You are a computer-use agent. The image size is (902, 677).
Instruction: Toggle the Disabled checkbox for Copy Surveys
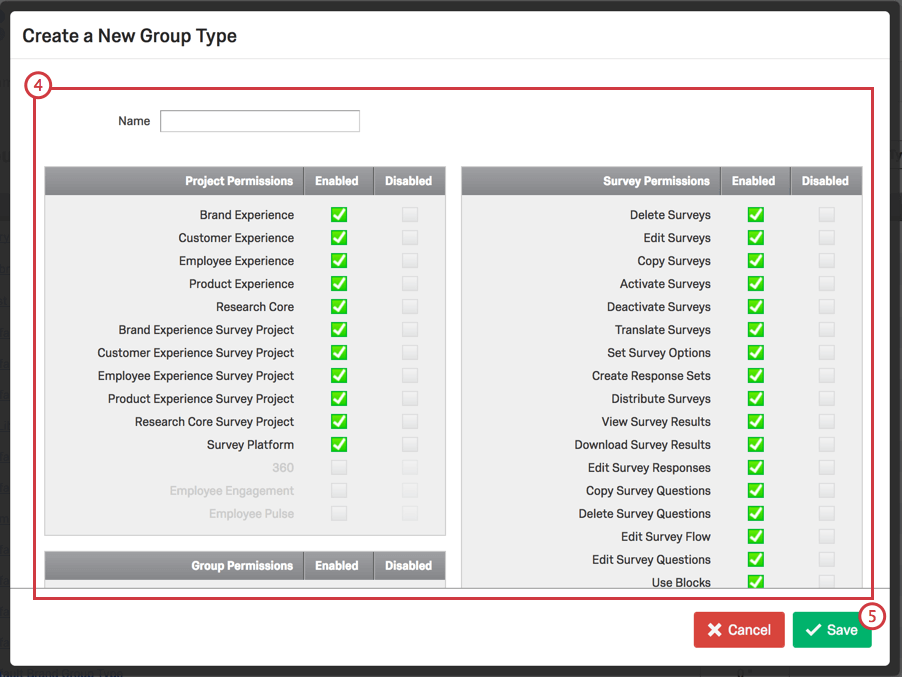827,260
